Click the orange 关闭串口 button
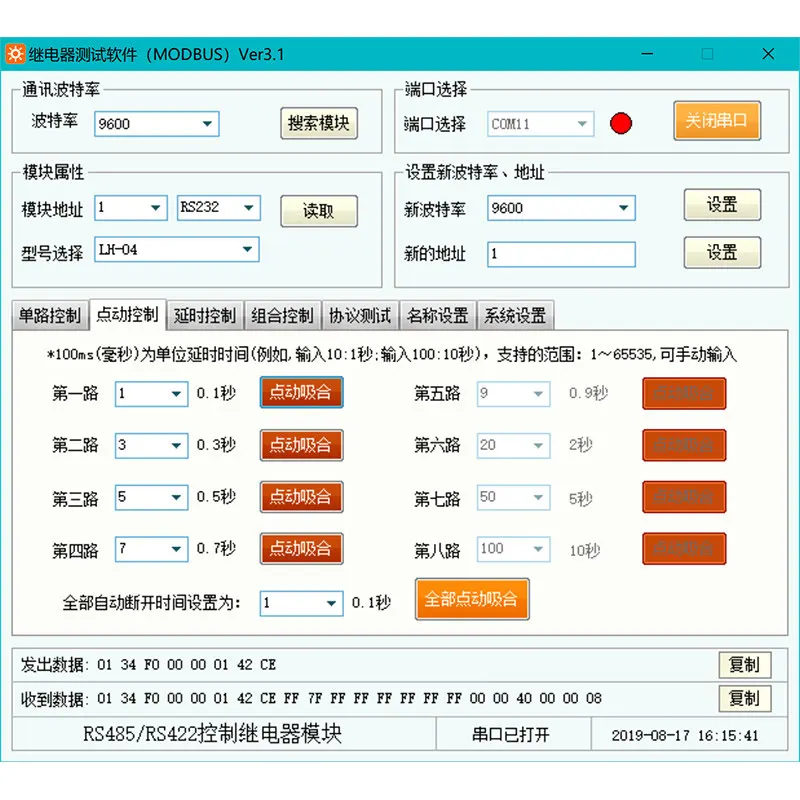The image size is (800, 800). 717,120
